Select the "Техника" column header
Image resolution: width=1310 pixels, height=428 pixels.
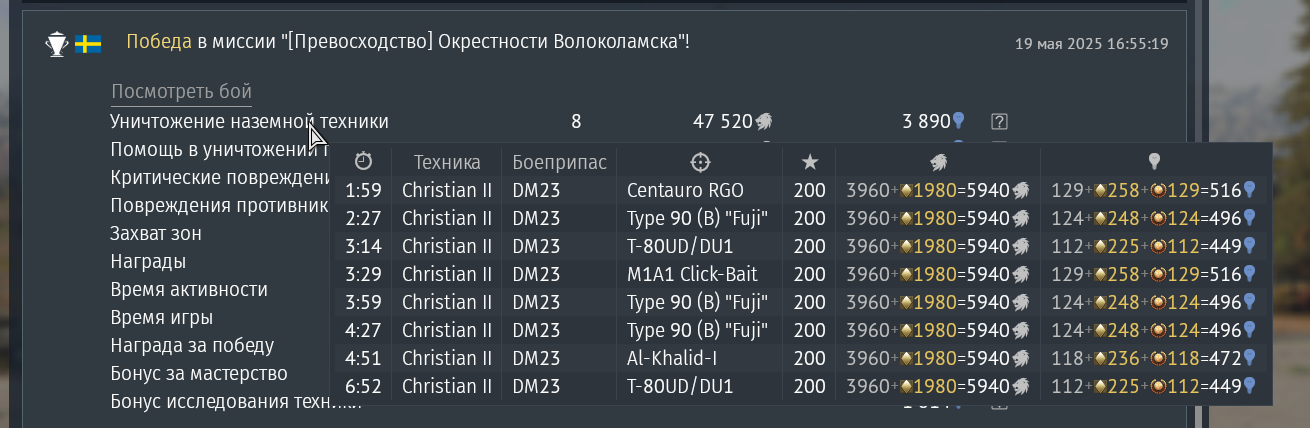[x=447, y=162]
